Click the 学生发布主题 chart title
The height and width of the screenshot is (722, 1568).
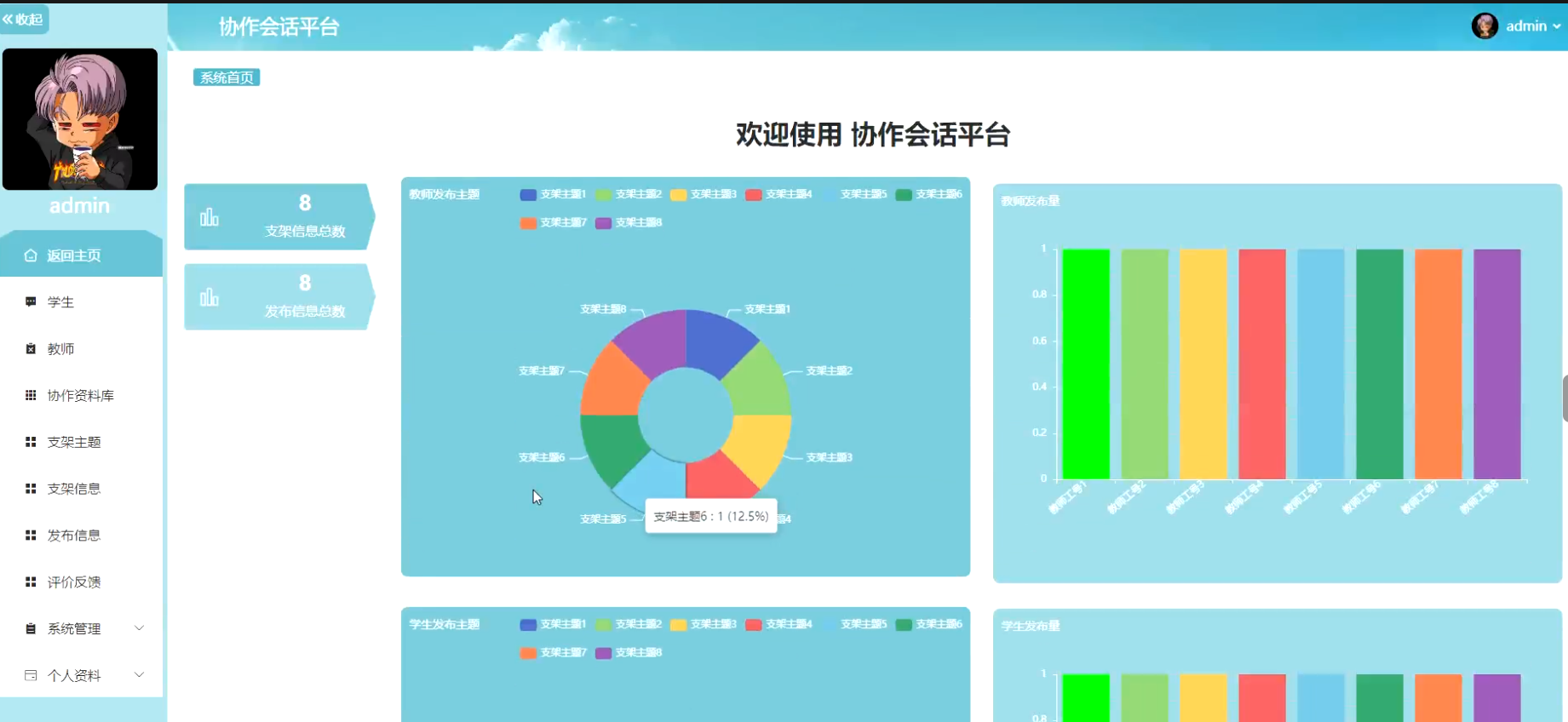point(444,624)
